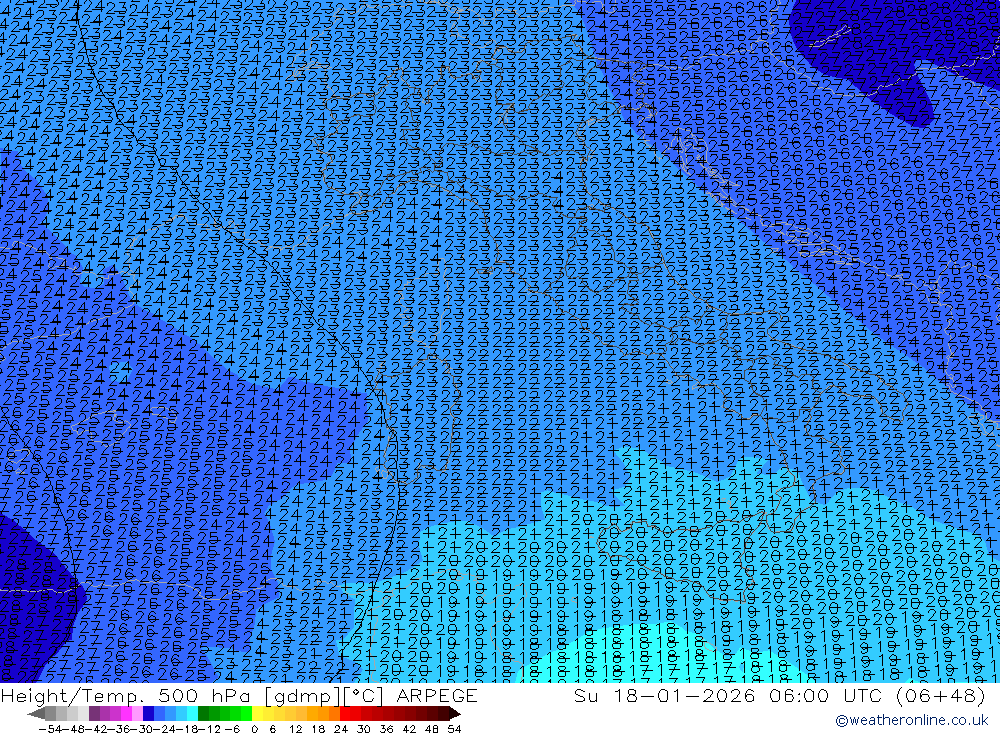1000x733 pixels.
Task: Click the bright yellow legend swatch above 0
Action: click(x=257, y=714)
